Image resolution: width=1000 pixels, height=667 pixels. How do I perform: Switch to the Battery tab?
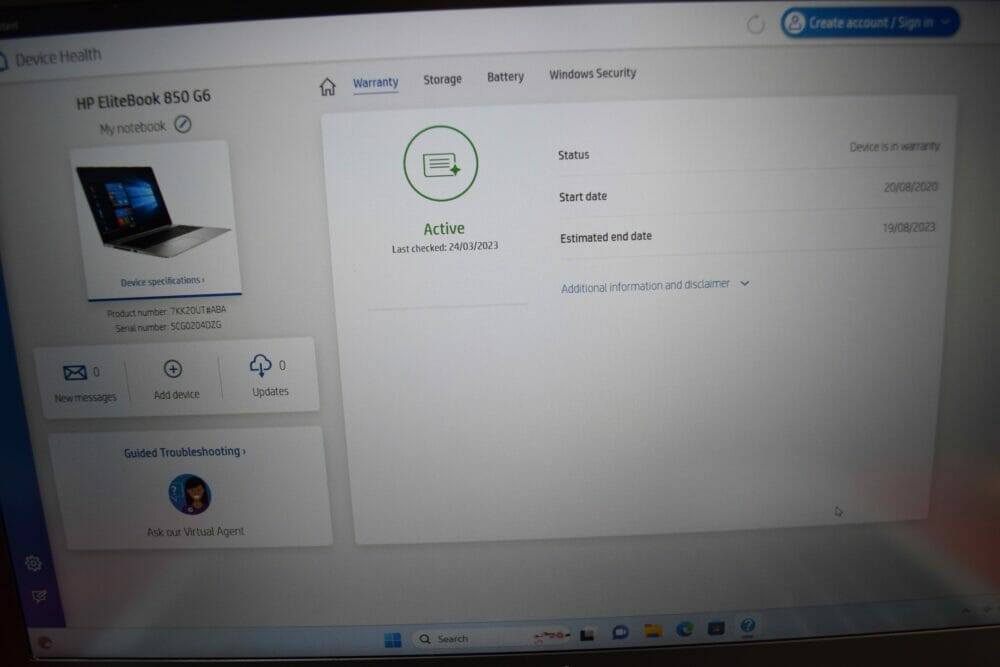click(505, 77)
